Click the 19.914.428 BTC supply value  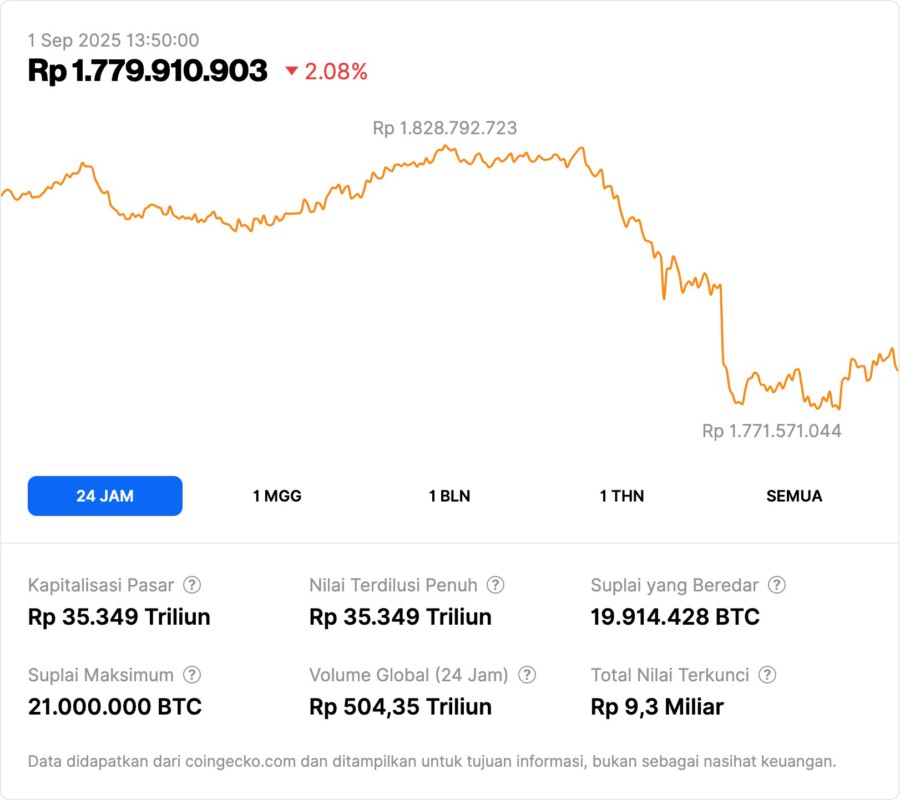[675, 617]
